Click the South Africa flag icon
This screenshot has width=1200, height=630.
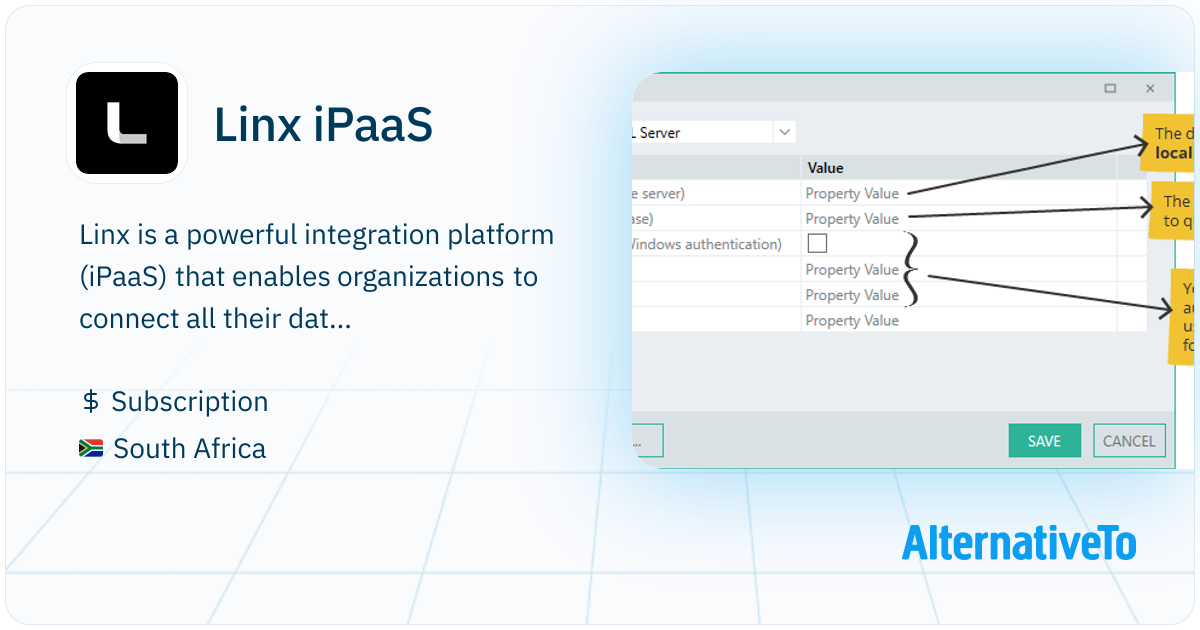click(x=91, y=449)
